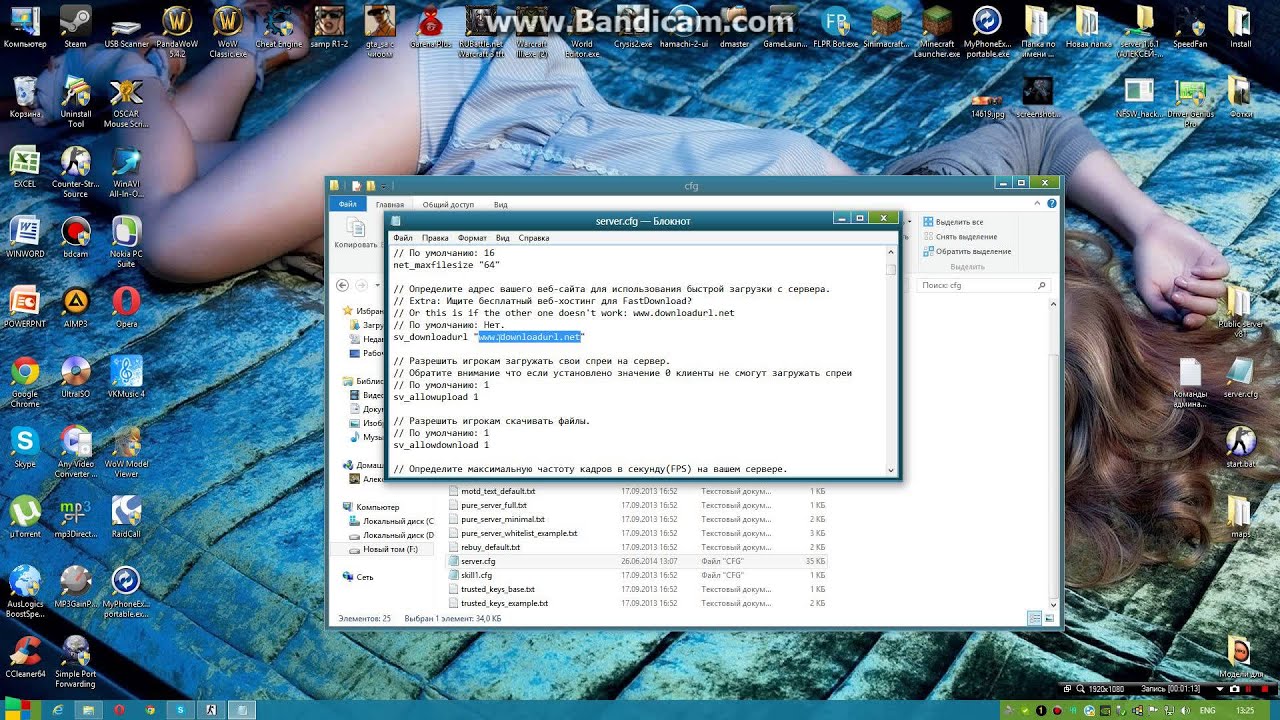Select file trusted_keys_example.txt
1280x720 pixels.
pyautogui.click(x=504, y=603)
